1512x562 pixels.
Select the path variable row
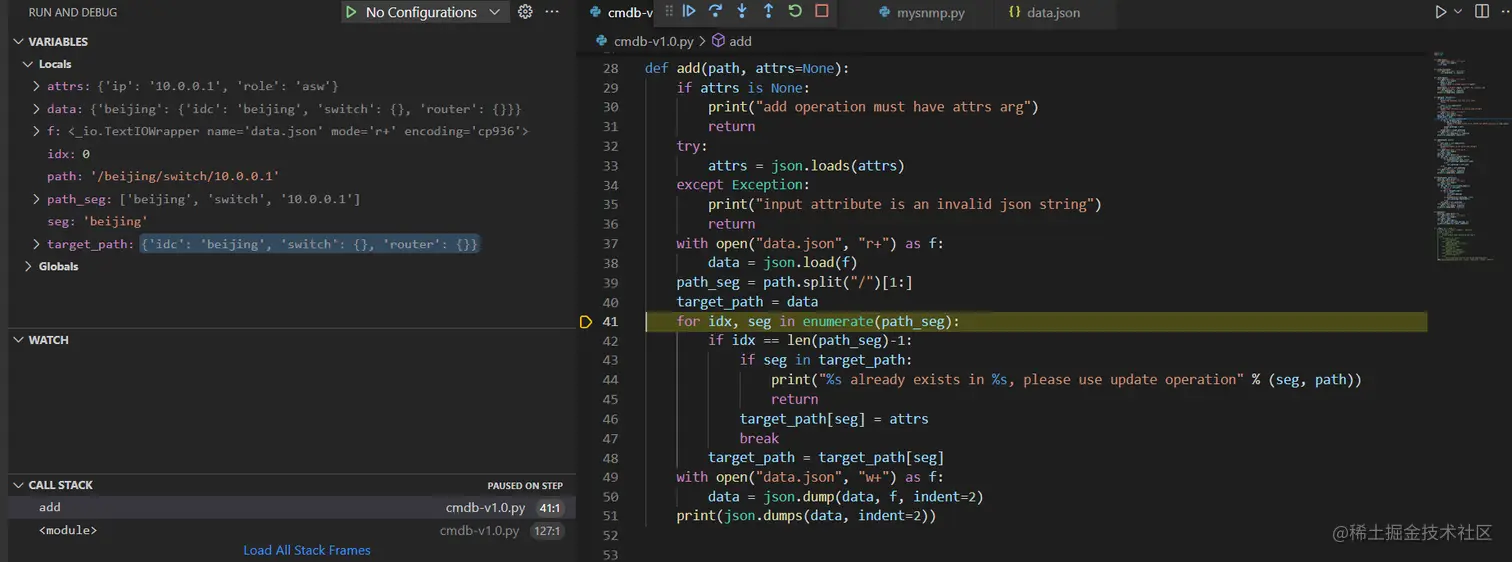pyautogui.click(x=292, y=176)
